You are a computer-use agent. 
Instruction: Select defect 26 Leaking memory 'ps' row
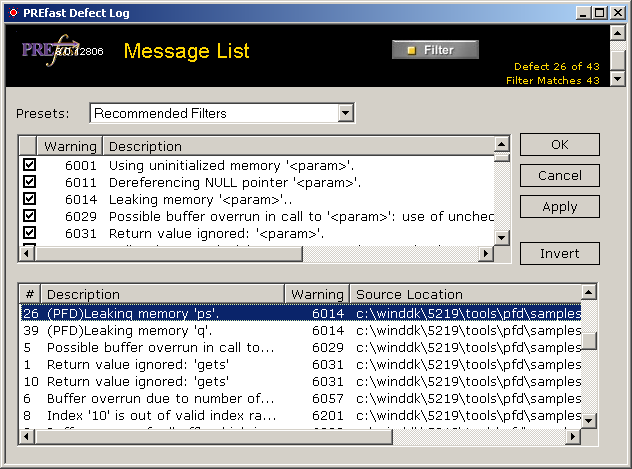(301, 313)
